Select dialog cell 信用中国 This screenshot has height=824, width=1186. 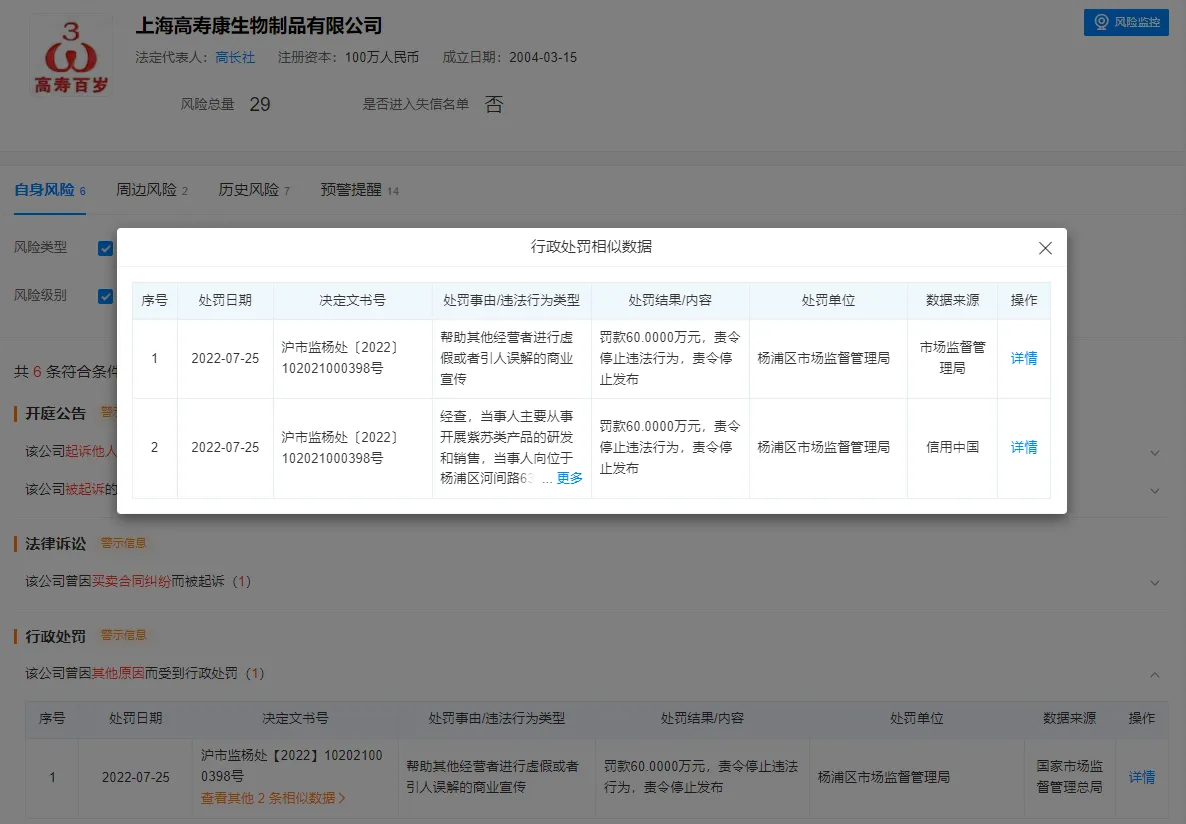coord(952,447)
